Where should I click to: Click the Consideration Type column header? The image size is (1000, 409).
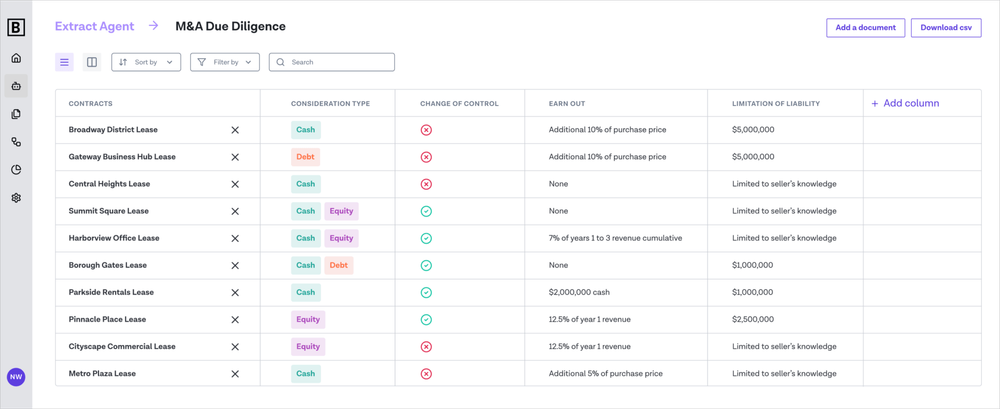coord(330,104)
